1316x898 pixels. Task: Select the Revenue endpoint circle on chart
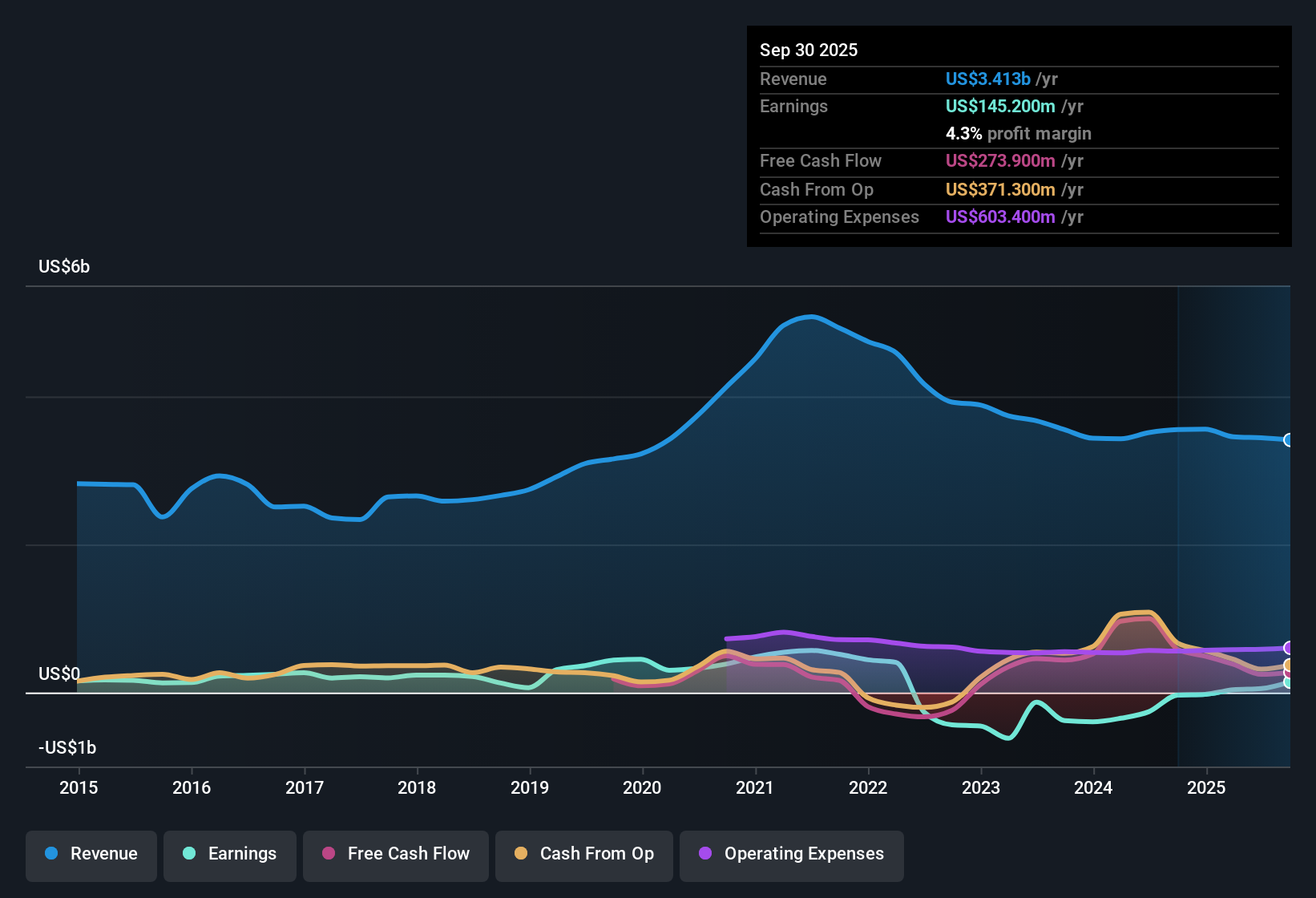[x=1288, y=440]
